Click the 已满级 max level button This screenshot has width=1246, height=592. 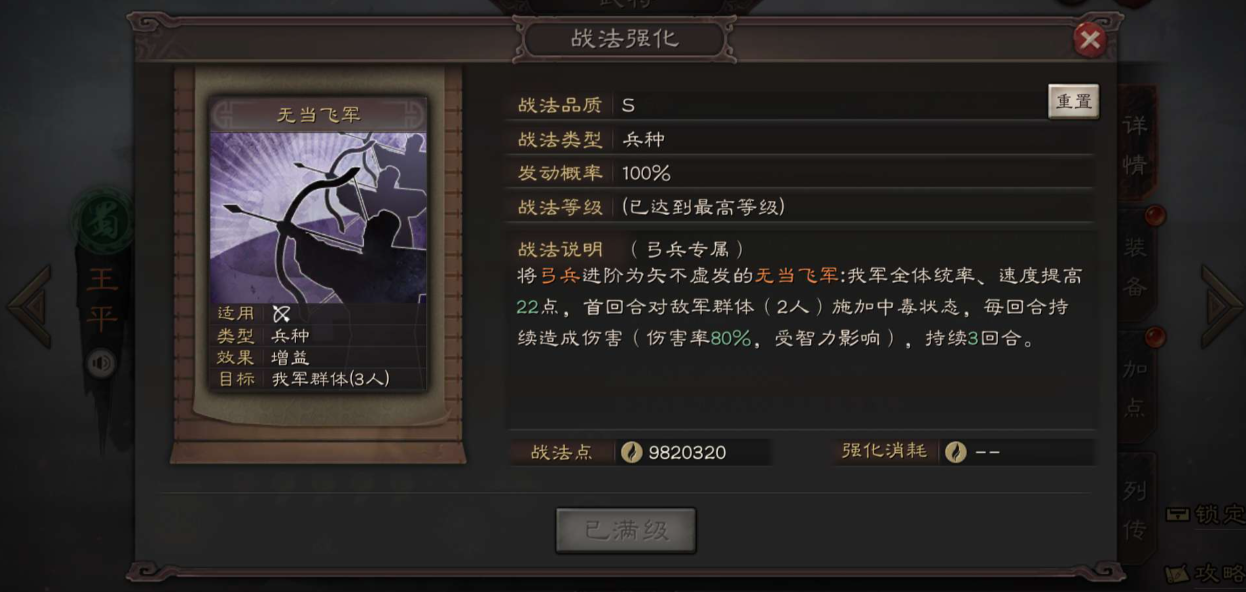pyautogui.click(x=626, y=530)
